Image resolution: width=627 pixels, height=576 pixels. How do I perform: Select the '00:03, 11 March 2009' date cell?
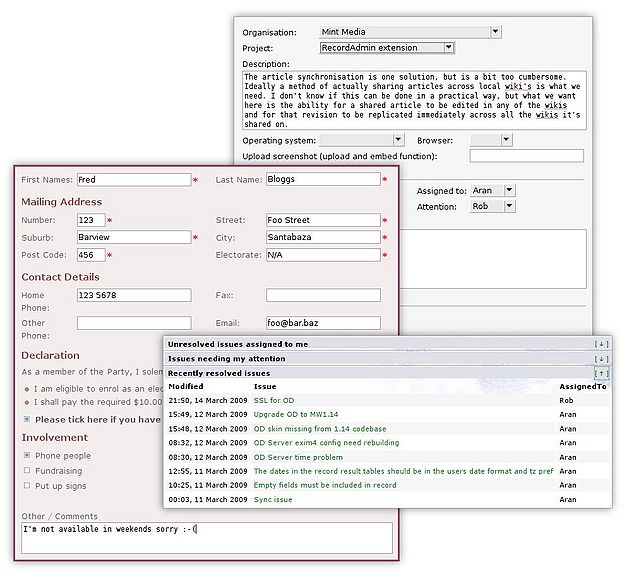click(208, 500)
